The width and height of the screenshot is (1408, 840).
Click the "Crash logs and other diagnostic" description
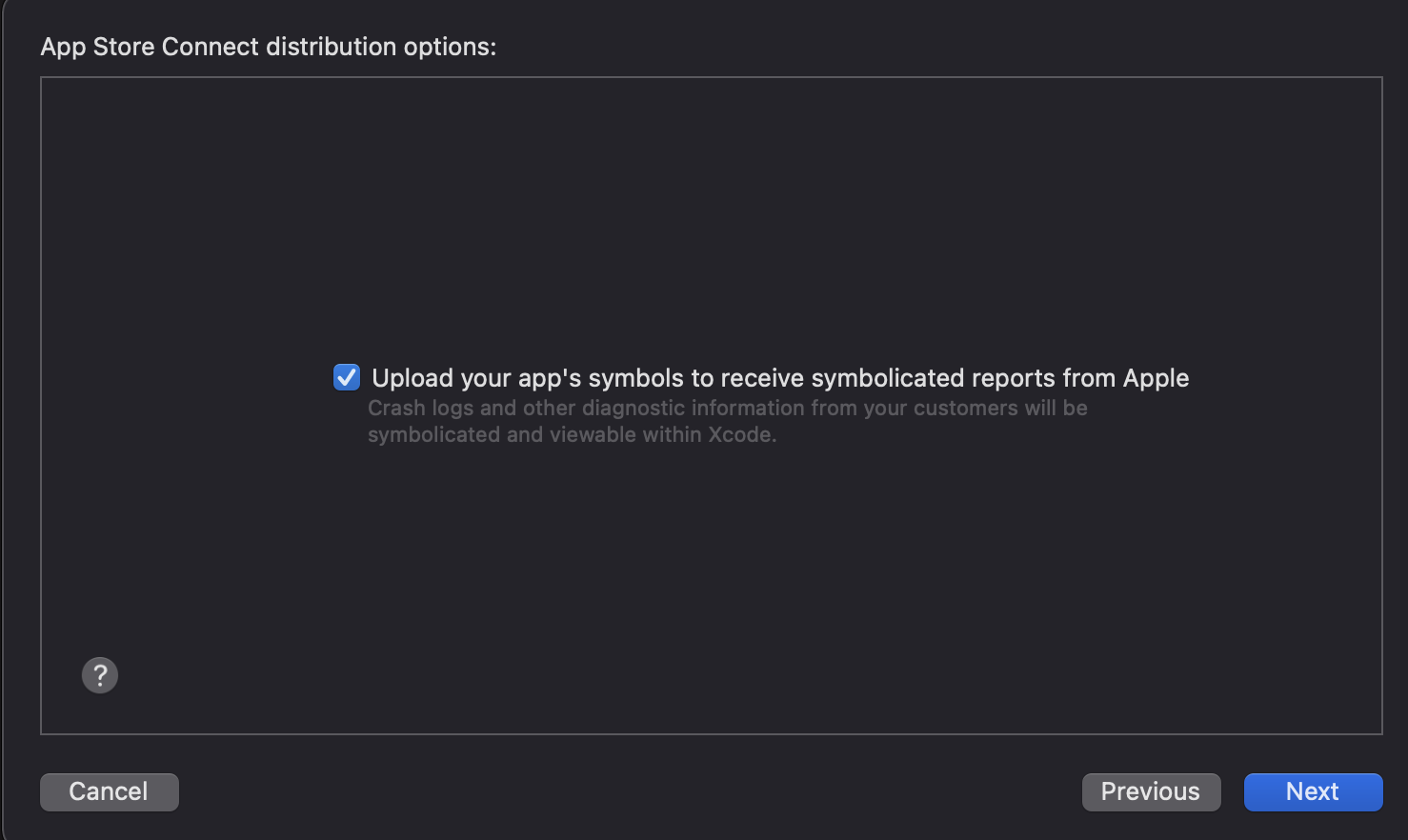[x=727, y=408]
